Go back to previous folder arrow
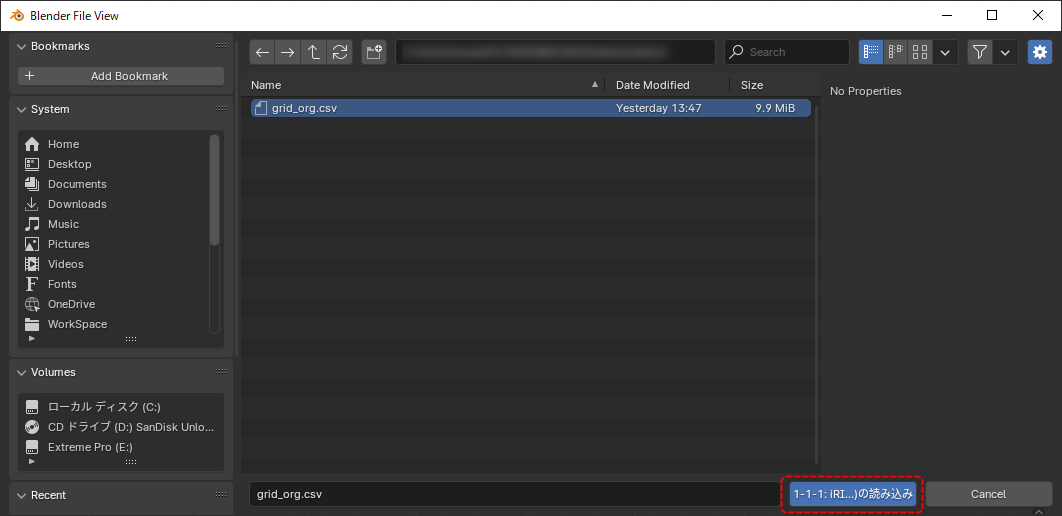The height and width of the screenshot is (516, 1062). click(x=262, y=52)
